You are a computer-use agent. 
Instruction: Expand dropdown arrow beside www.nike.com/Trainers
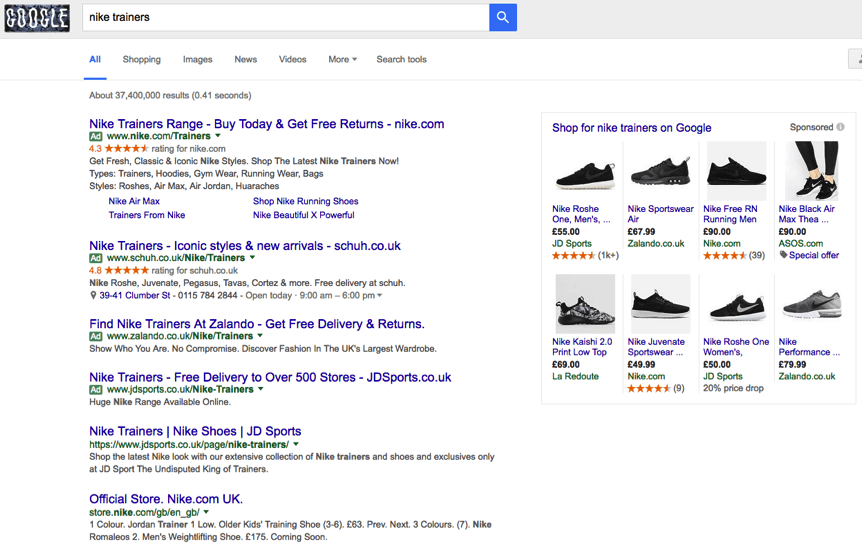(x=218, y=135)
